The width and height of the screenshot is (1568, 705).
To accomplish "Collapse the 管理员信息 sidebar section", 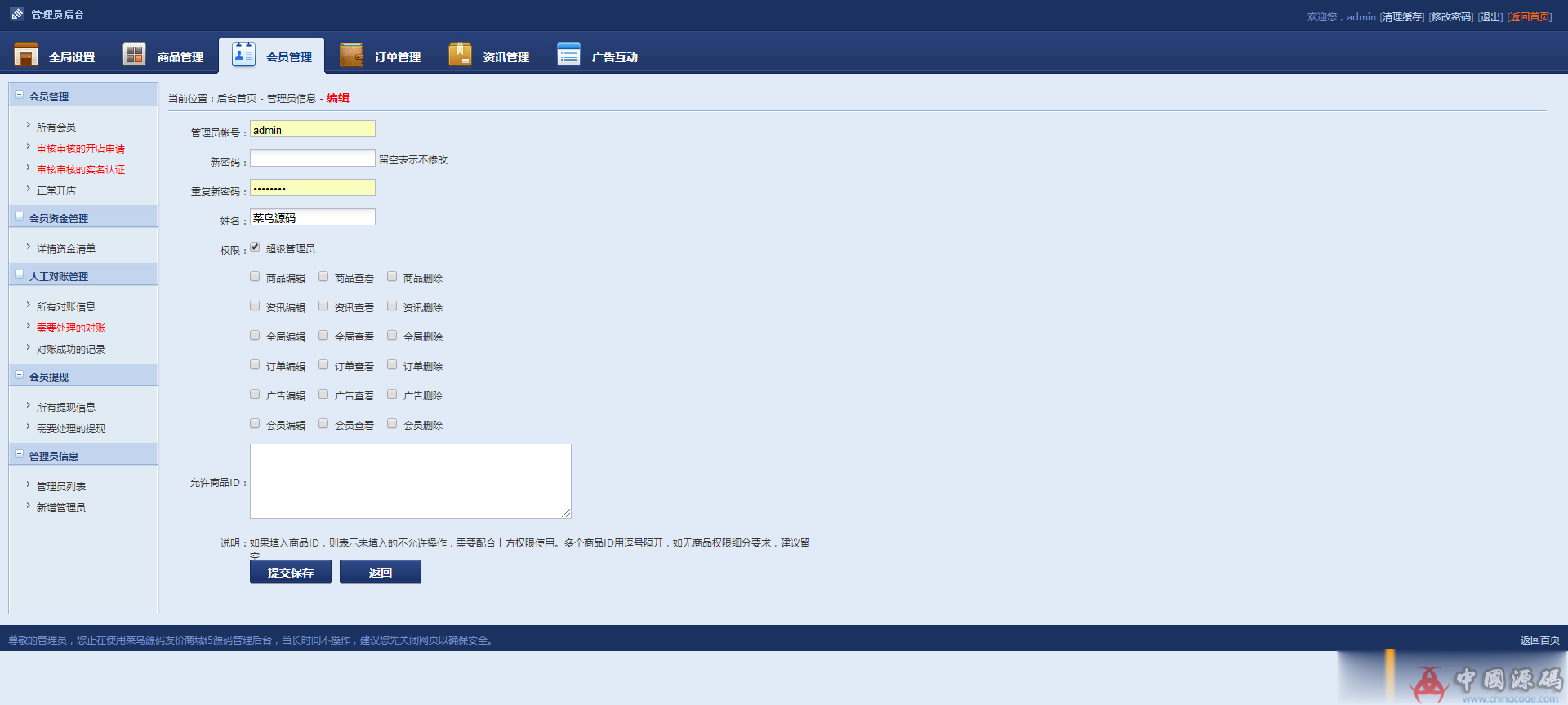I will point(20,454).
